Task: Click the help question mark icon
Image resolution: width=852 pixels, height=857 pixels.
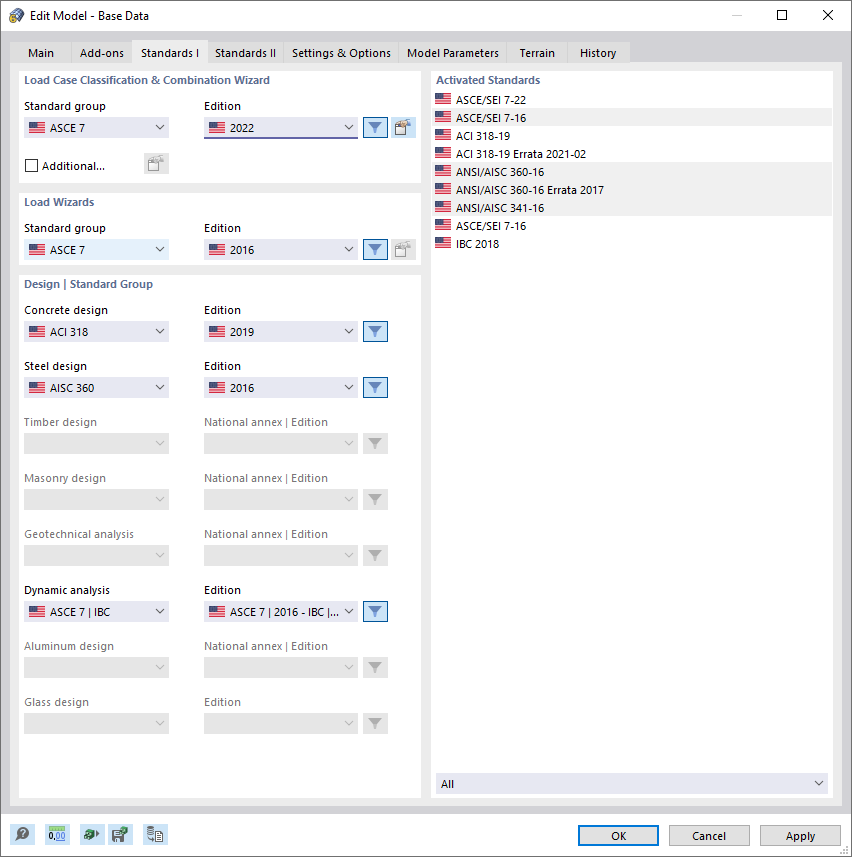Action: tap(22, 834)
